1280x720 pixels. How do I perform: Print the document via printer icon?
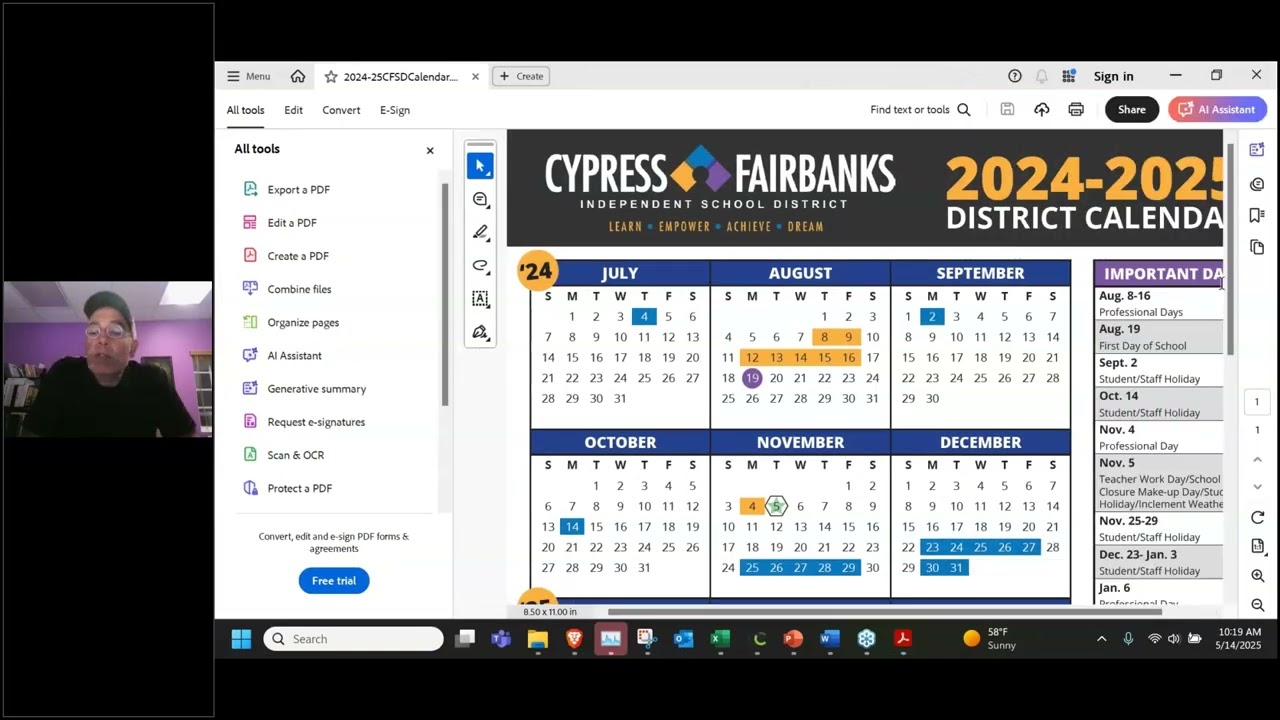tap(1076, 110)
